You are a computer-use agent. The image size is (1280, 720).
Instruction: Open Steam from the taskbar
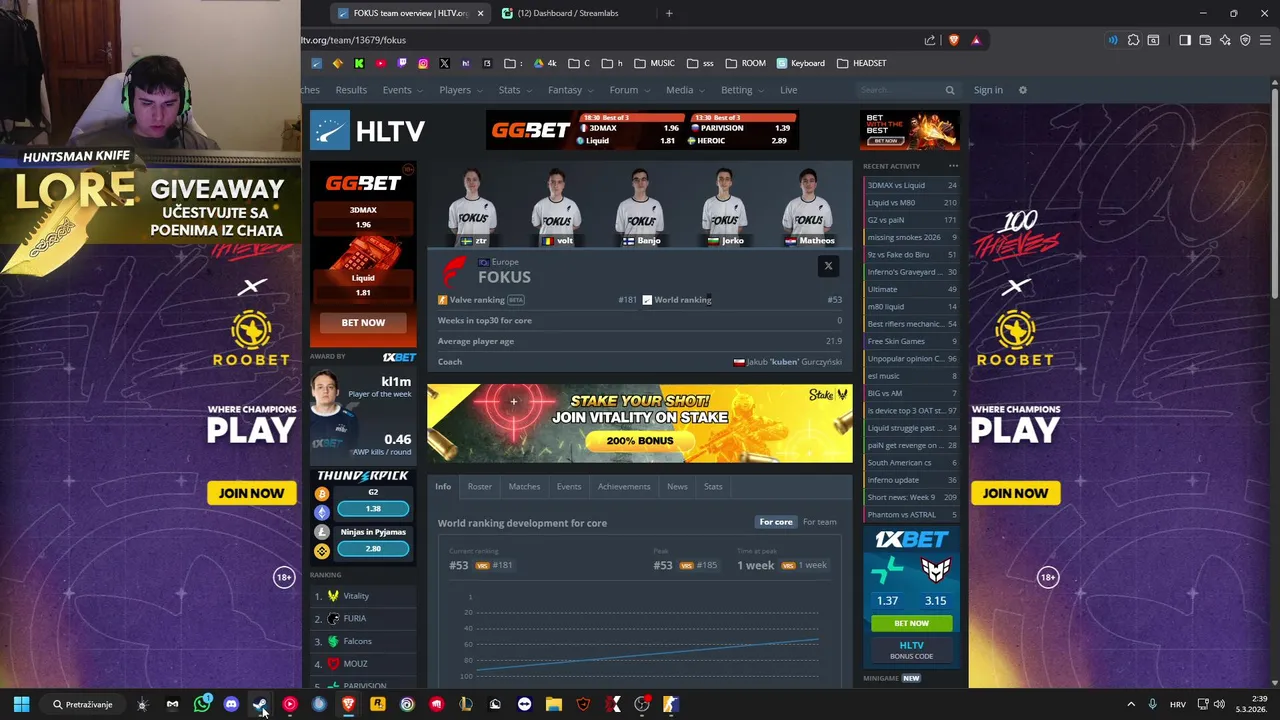click(x=260, y=704)
